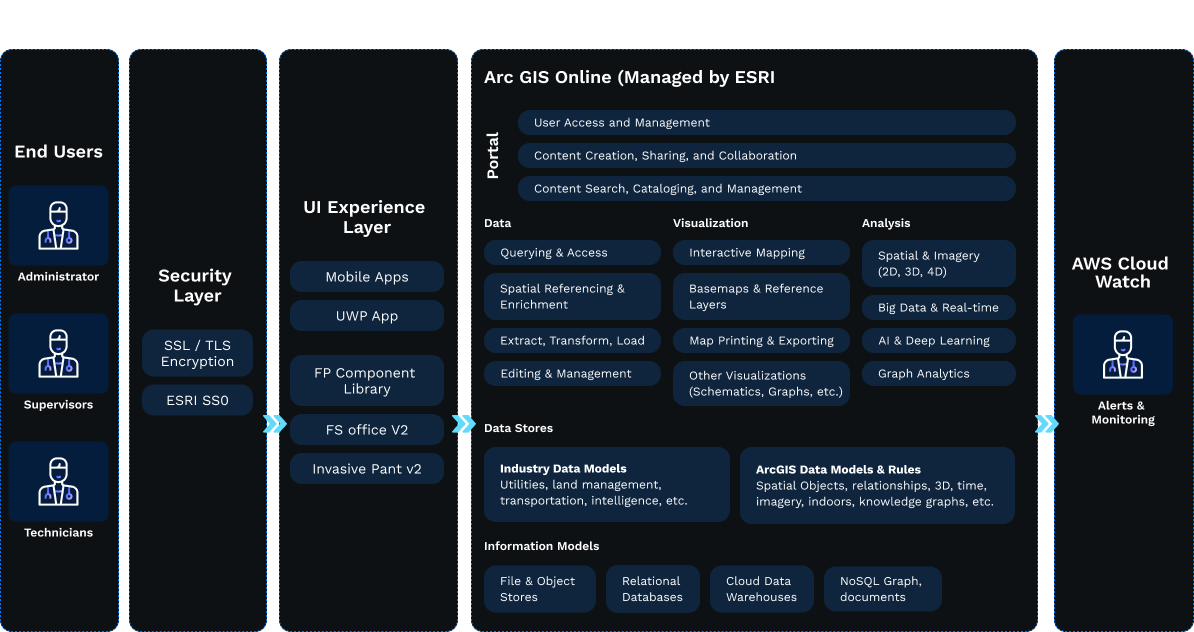Select Relational Databases information model
Screen dimensions: 1194x632
pyautogui.click(x=652, y=589)
